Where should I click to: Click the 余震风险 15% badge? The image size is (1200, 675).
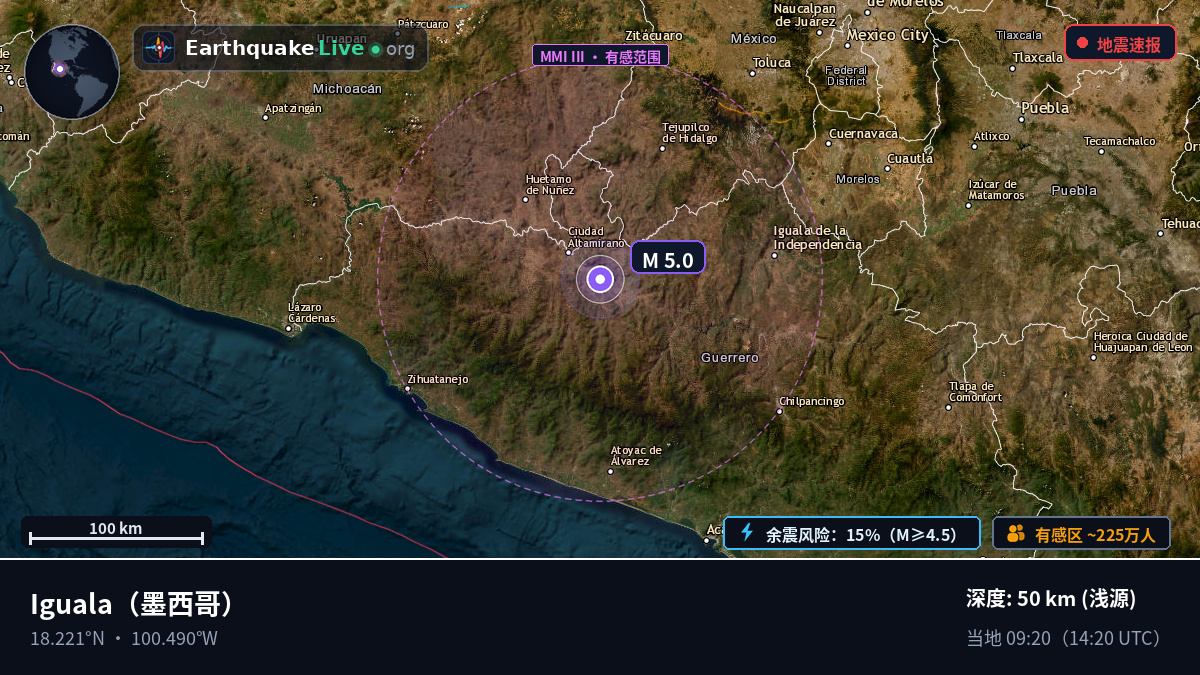[x=852, y=533]
